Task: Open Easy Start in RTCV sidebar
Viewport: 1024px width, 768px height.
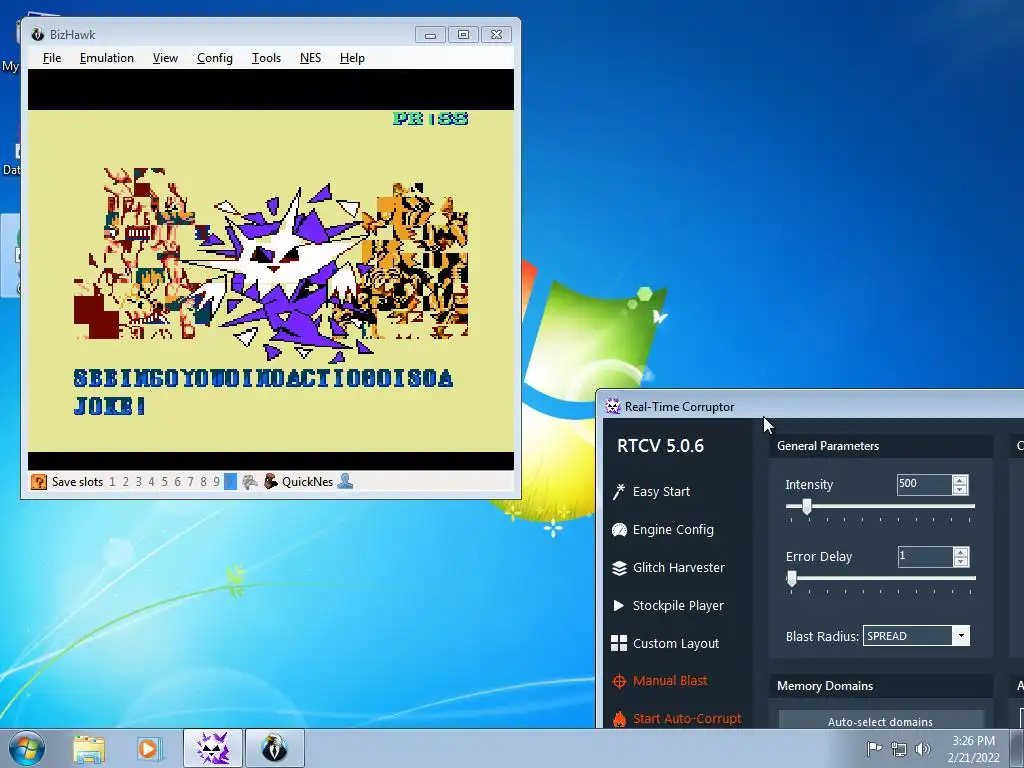Action: point(661,492)
